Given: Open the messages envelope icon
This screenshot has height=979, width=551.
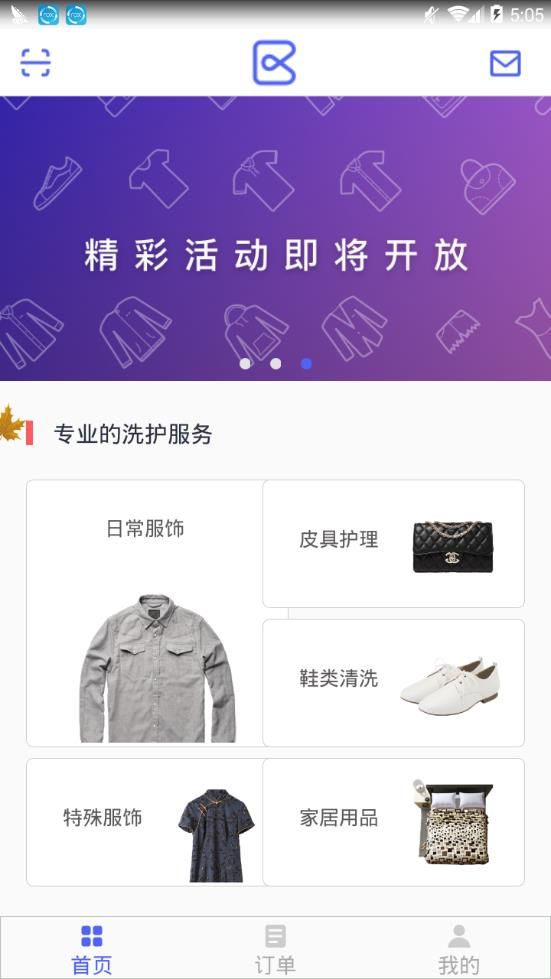Looking at the screenshot, I should point(505,63).
